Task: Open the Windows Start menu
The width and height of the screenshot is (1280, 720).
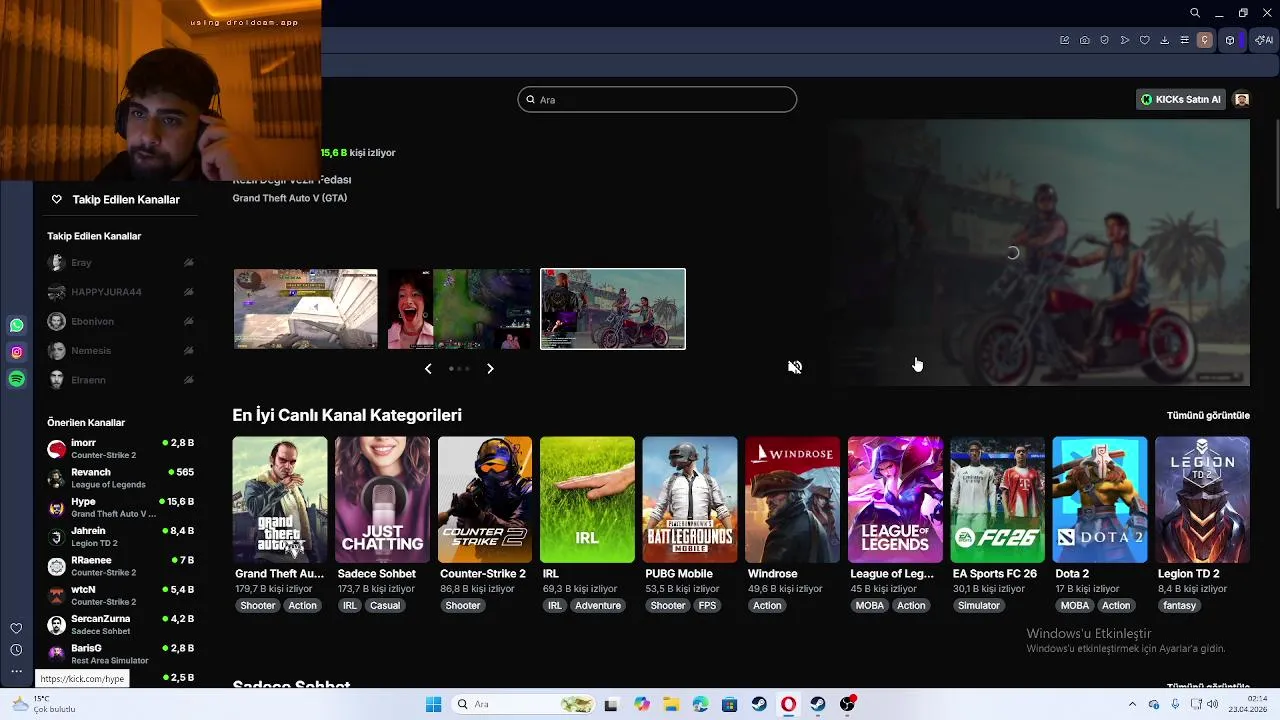Action: (x=433, y=704)
